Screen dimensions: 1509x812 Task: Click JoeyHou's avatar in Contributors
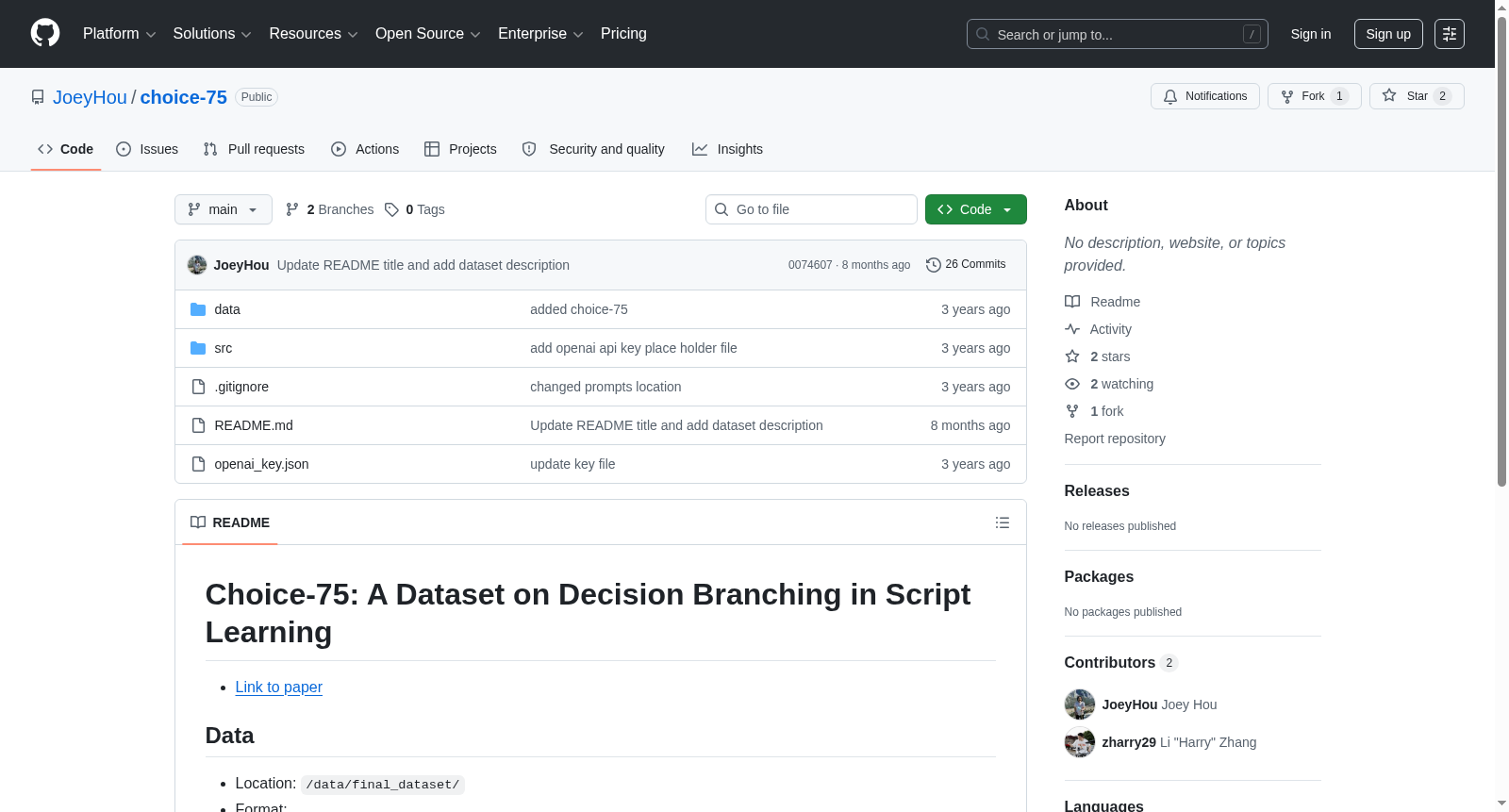[1079, 704]
